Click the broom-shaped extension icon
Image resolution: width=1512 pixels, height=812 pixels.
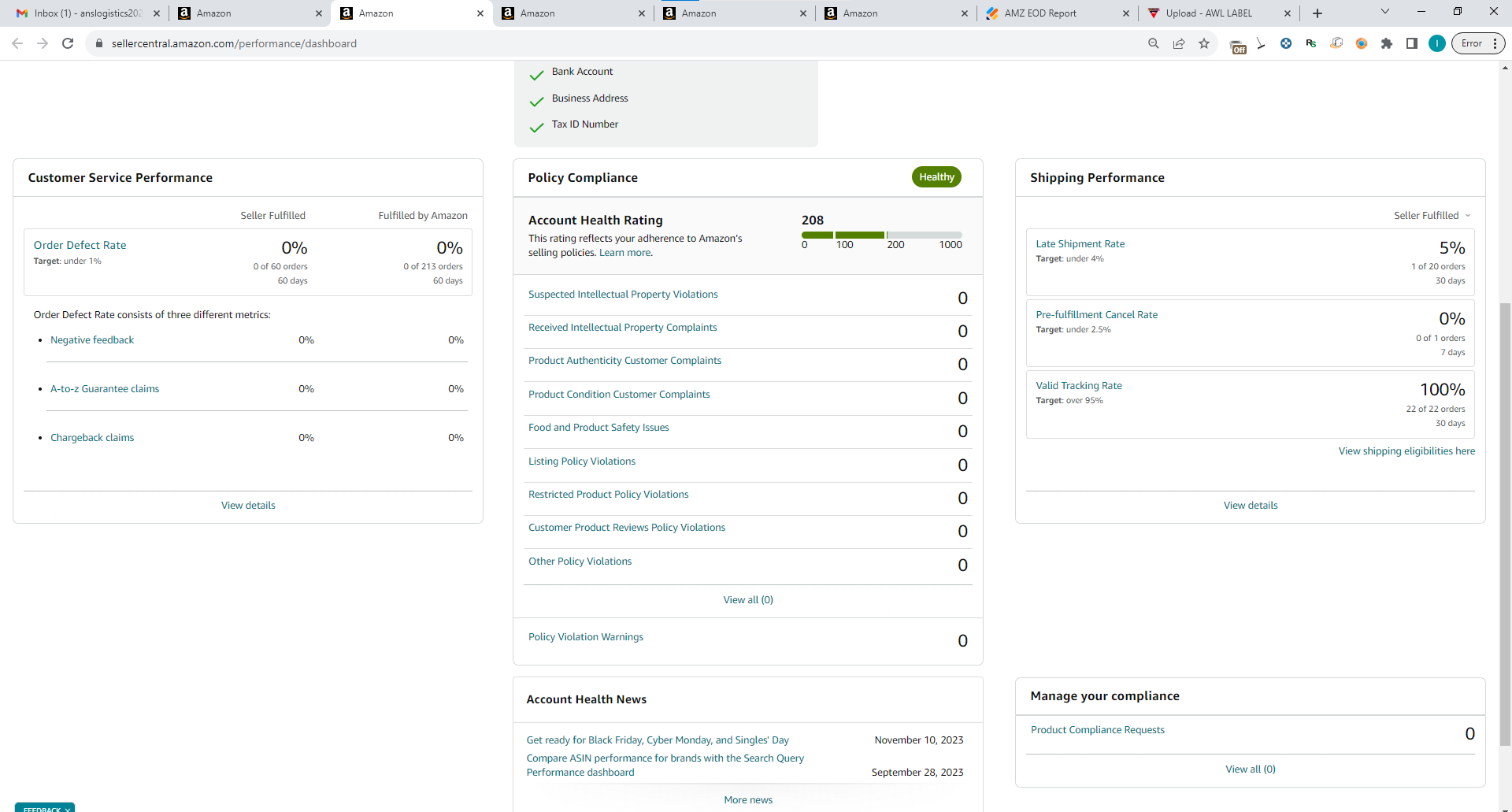coord(1261,43)
